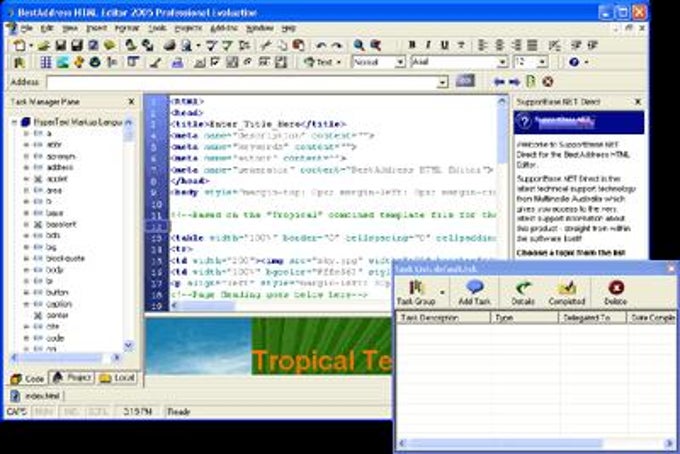The width and height of the screenshot is (680, 454).
Task: Toggle Justify paragraph alignment
Action: 532,45
